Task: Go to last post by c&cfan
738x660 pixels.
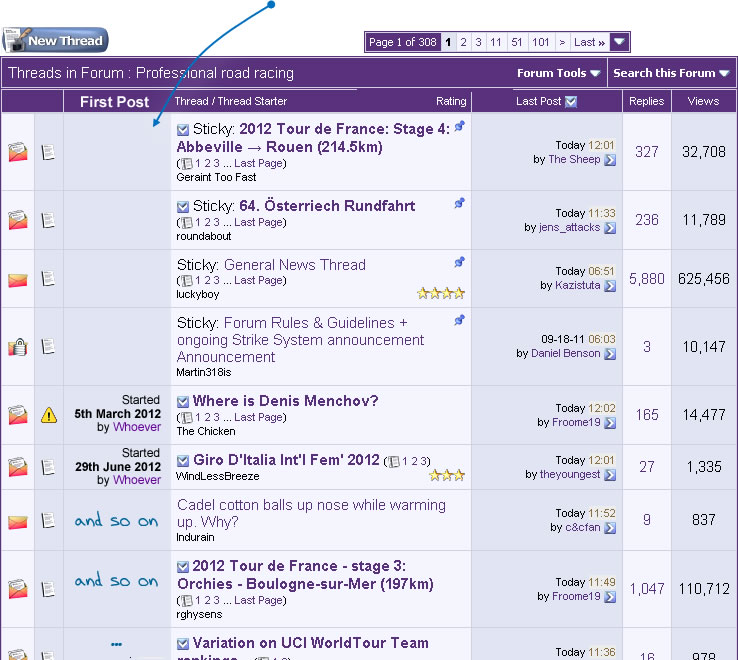Action: point(610,528)
